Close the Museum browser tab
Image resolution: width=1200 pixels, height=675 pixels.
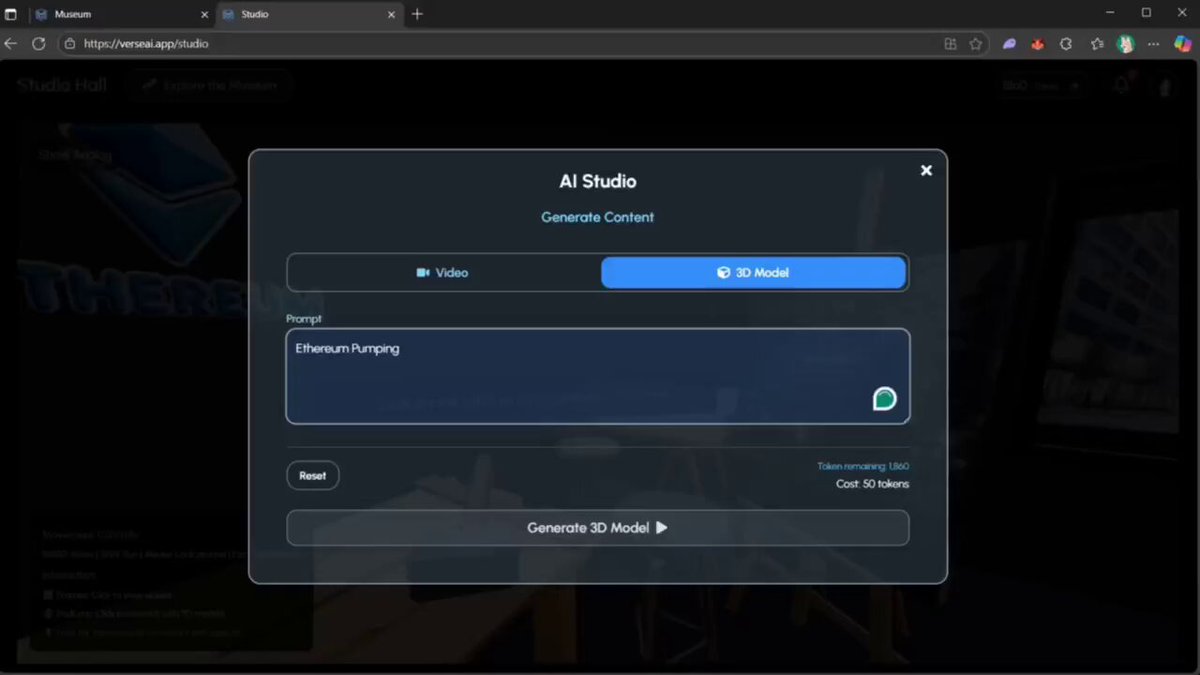pos(204,15)
